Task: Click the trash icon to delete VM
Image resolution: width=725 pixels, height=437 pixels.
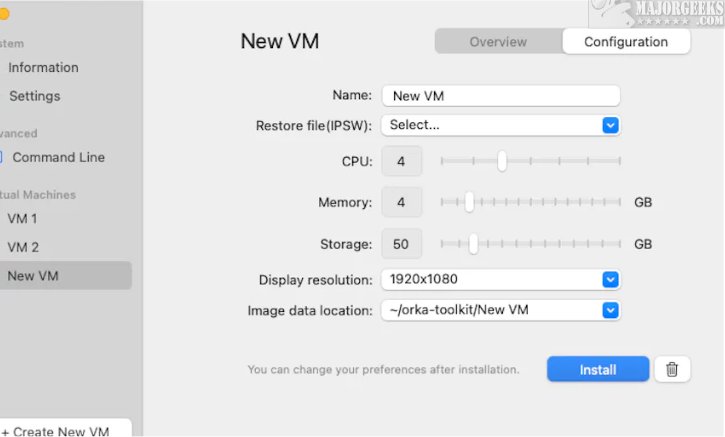Action: tap(672, 369)
